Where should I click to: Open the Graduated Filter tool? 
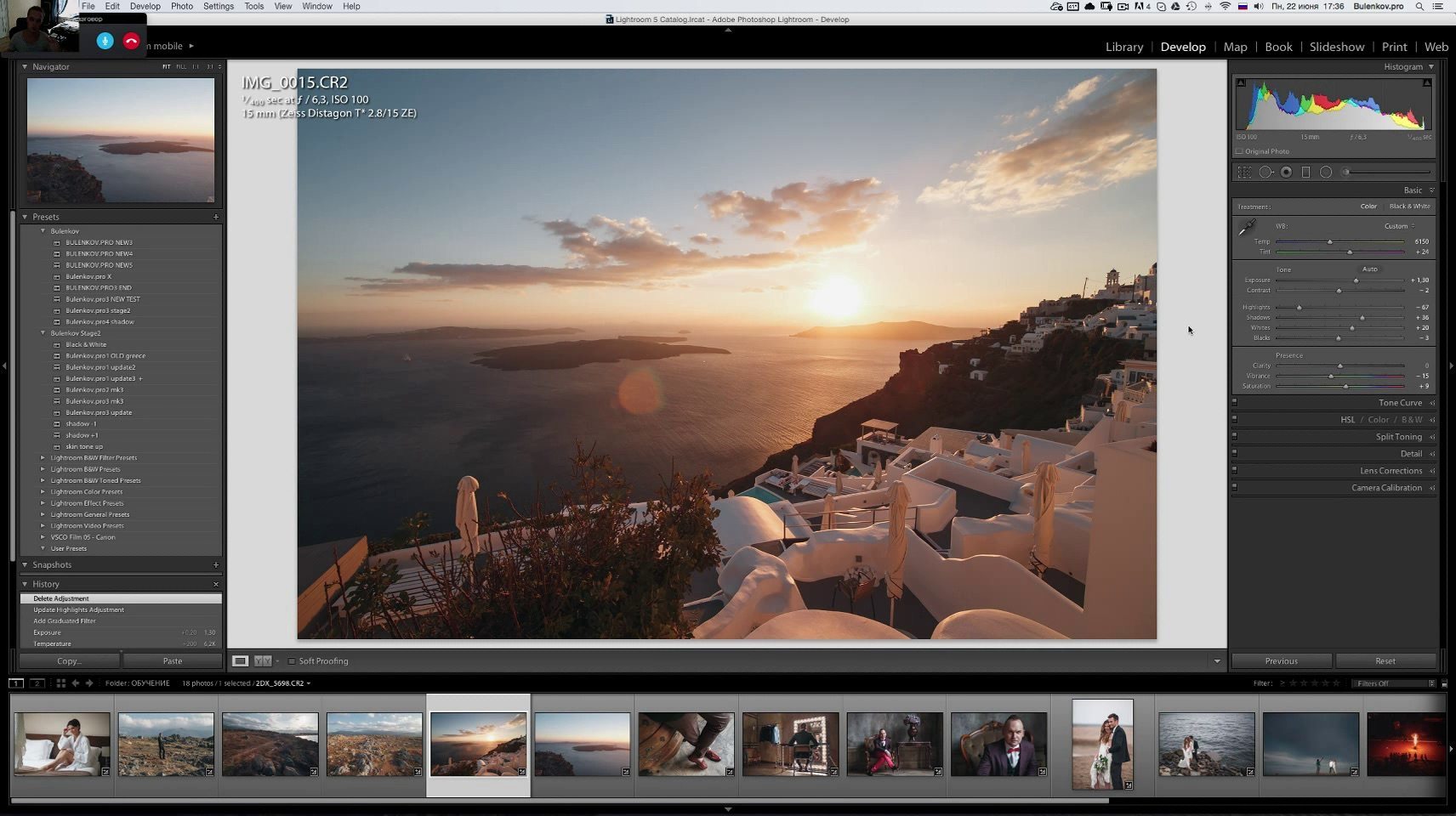point(1305,173)
